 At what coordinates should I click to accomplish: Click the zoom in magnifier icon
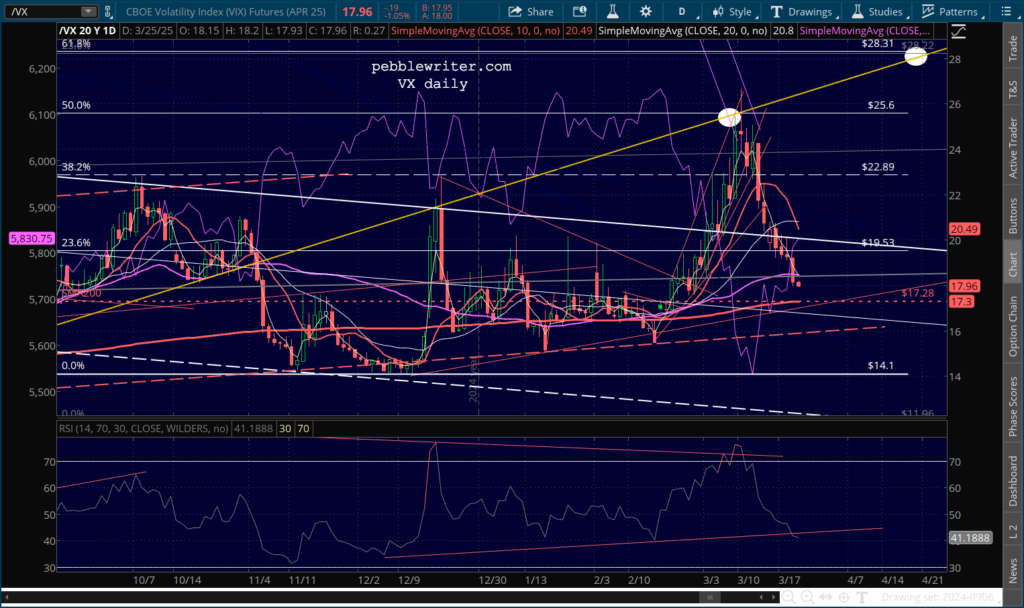coord(807,597)
